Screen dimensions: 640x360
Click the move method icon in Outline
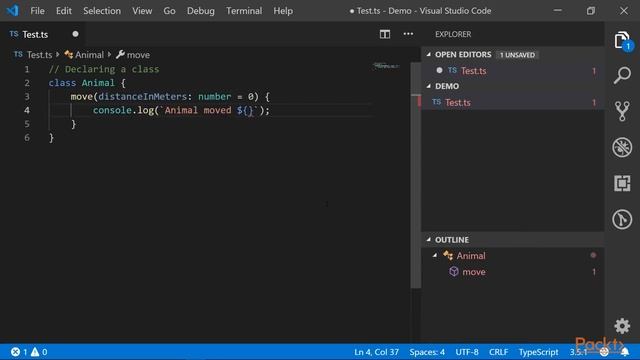coord(453,271)
